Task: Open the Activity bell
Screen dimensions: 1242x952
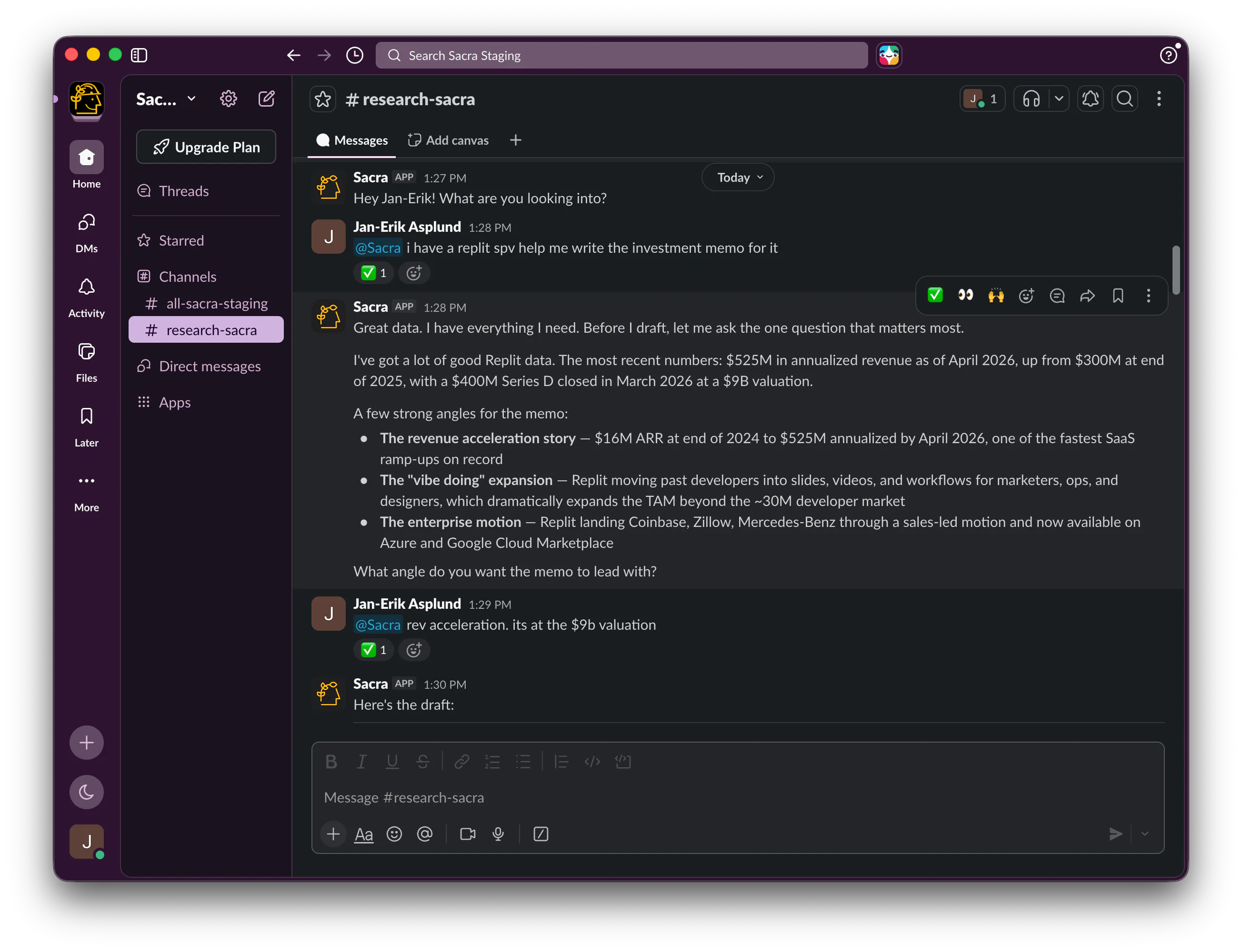Action: (87, 297)
